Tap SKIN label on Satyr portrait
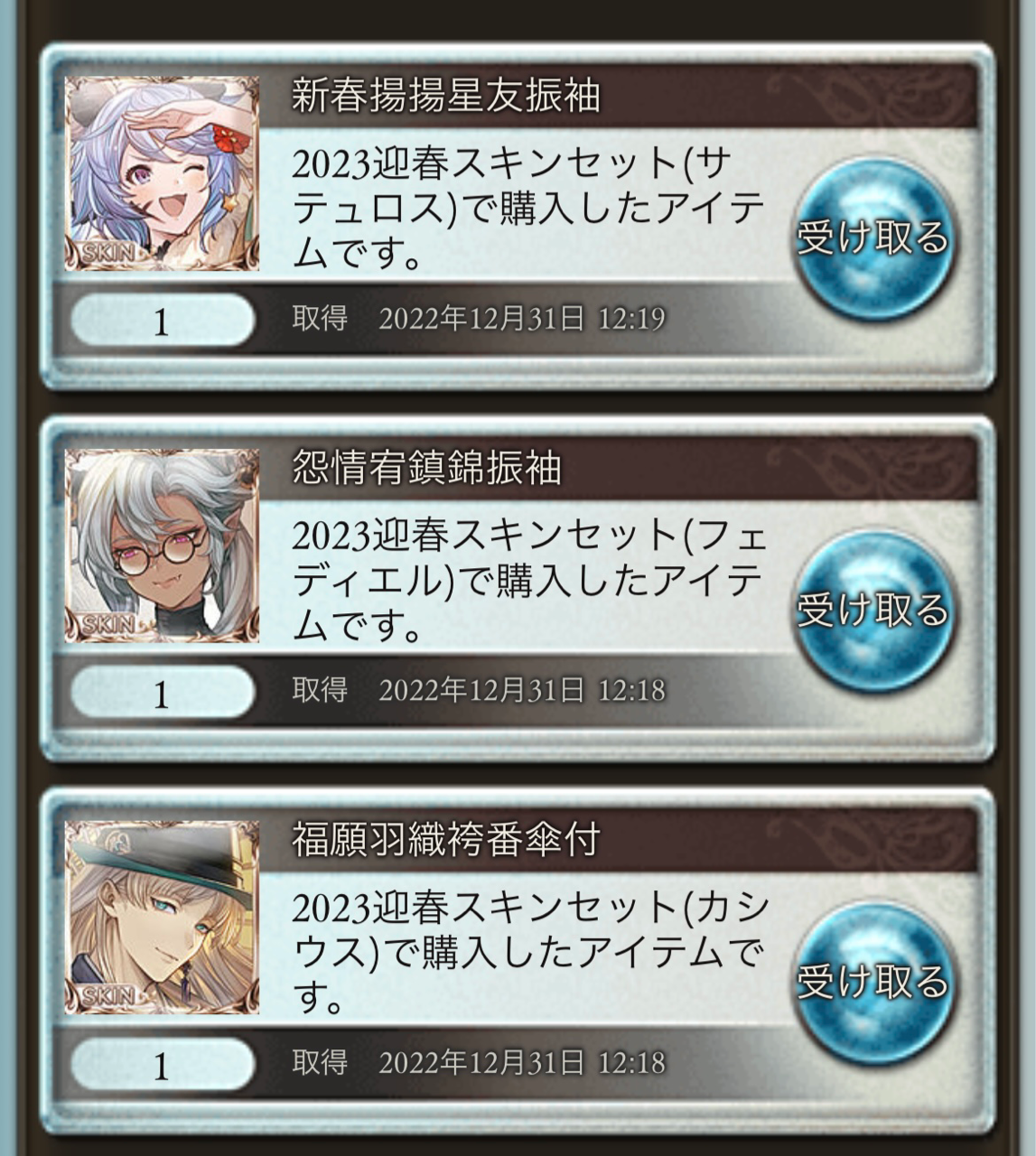The image size is (1036, 1156). click(108, 254)
